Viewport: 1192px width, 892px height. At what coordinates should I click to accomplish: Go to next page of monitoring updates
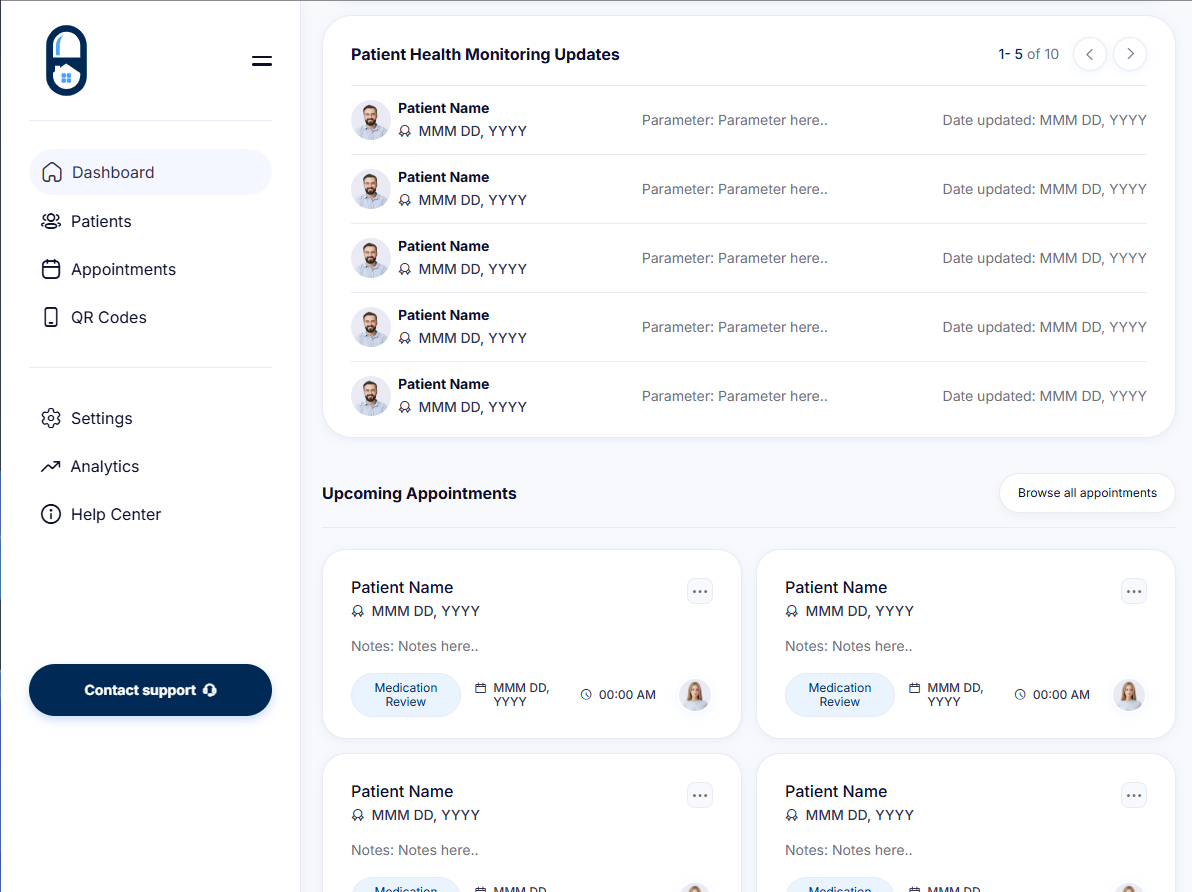(1130, 54)
